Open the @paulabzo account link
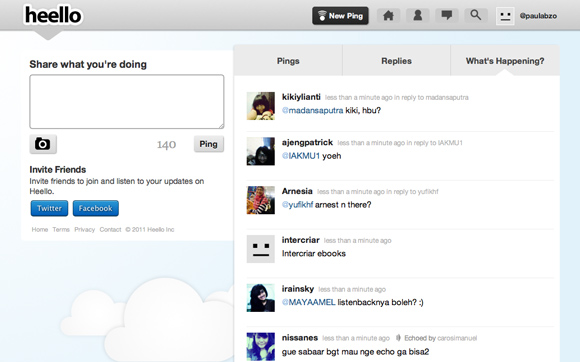Screen dimensions: 580x362 click(538, 16)
